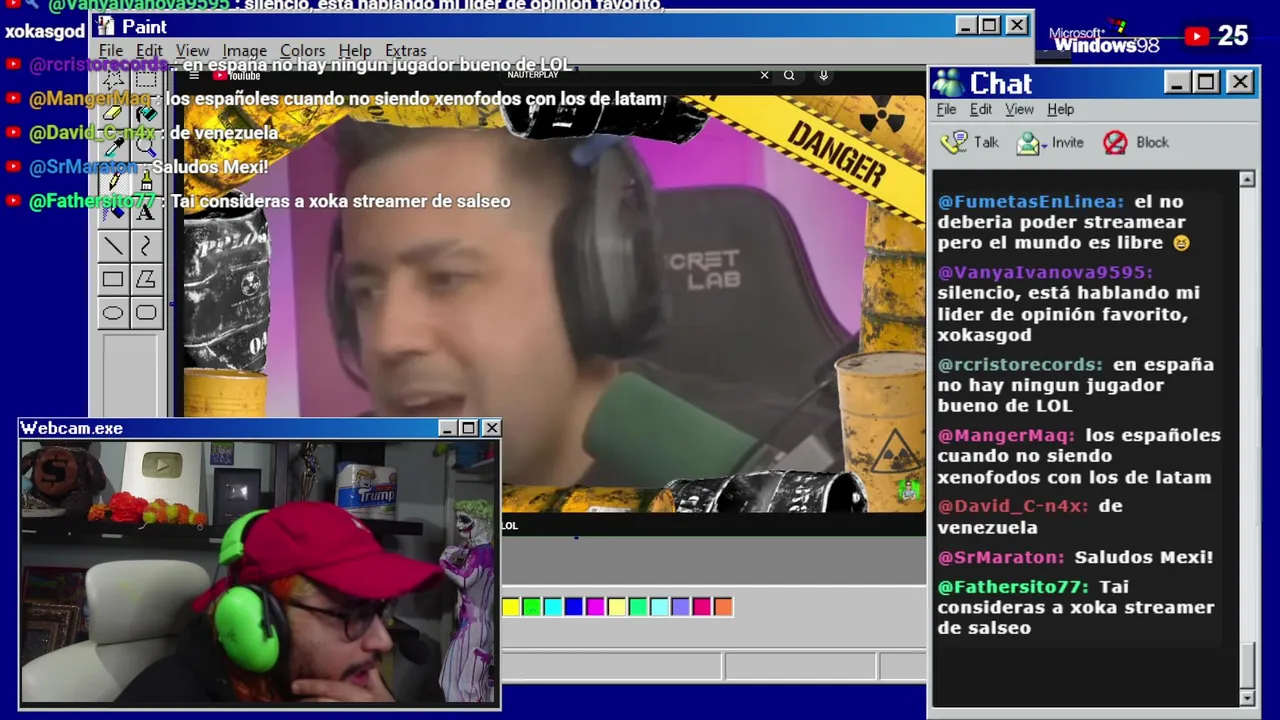The width and height of the screenshot is (1280, 720).
Task: Open the Paint Edit menu
Action: click(x=149, y=50)
